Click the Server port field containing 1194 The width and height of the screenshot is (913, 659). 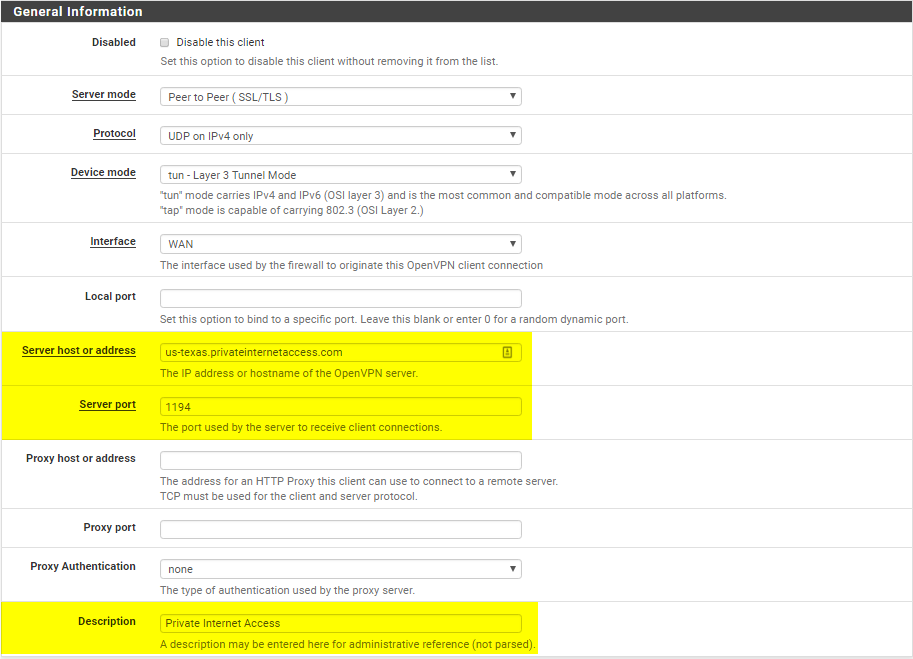point(341,406)
